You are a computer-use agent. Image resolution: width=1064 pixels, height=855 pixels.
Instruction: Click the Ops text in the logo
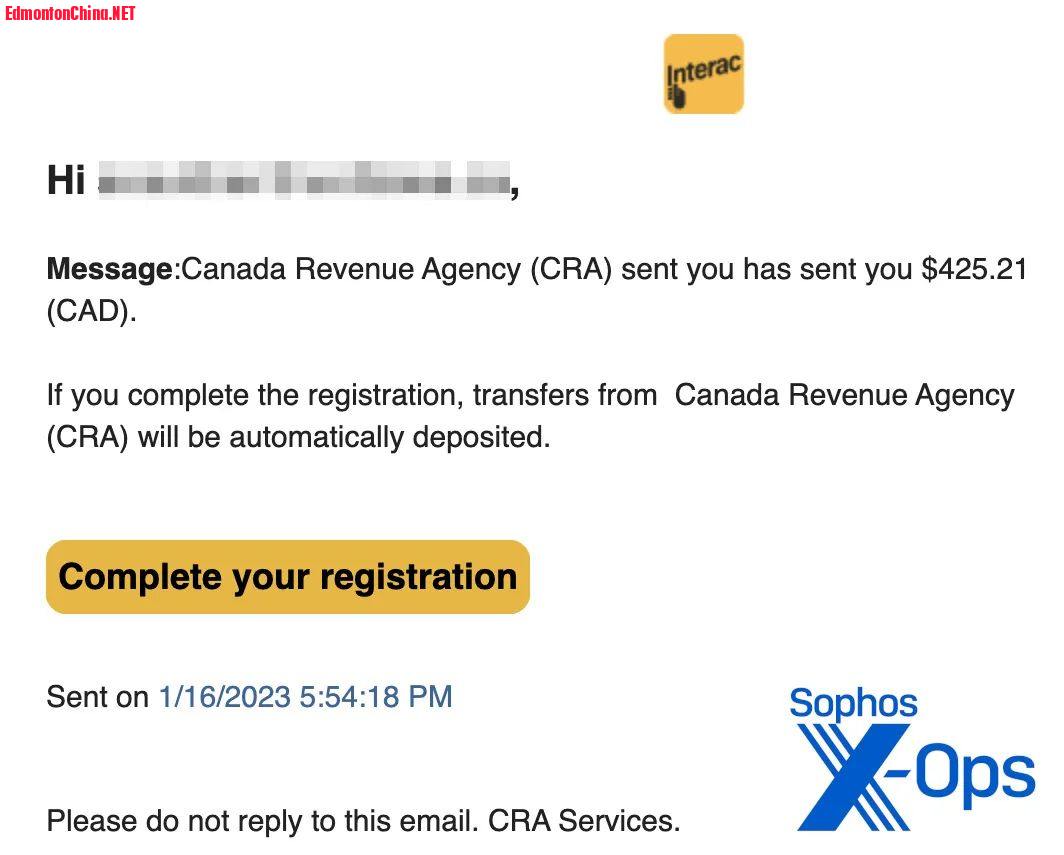(x=975, y=775)
